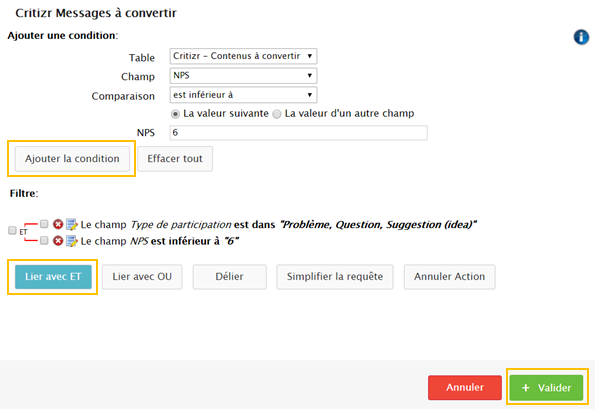This screenshot has height=409, width=595.
Task: Click Lier avec OU button
Action: 142,277
